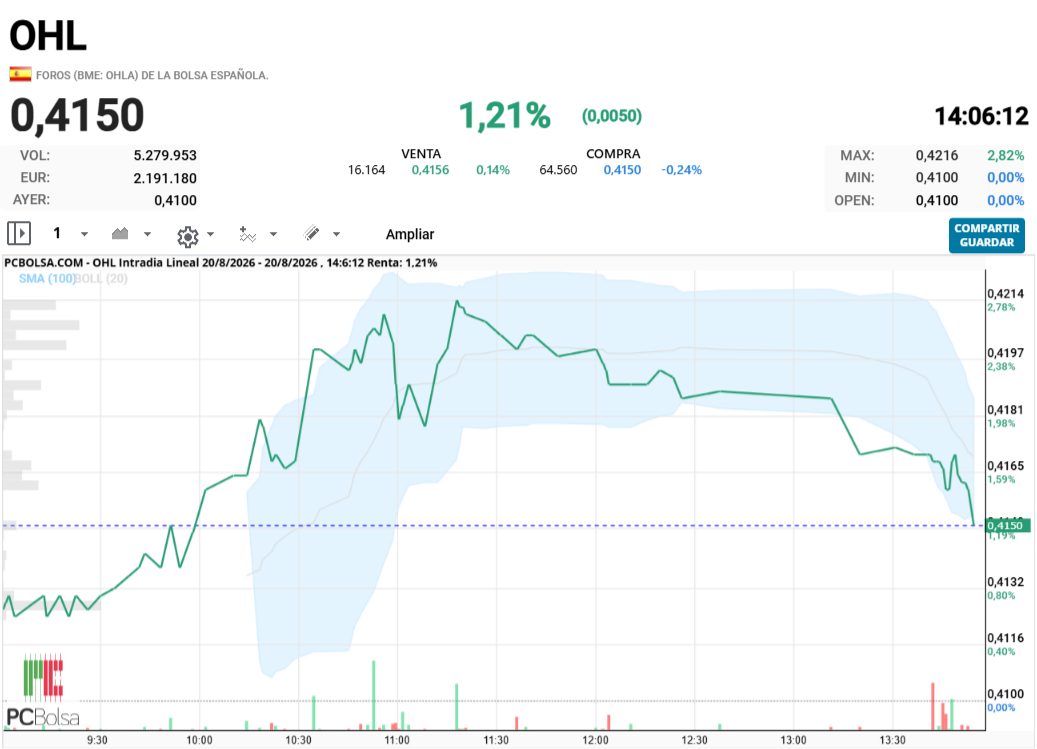Click the SMA (100) indicator label
The height and width of the screenshot is (749, 1037).
pos(46,278)
